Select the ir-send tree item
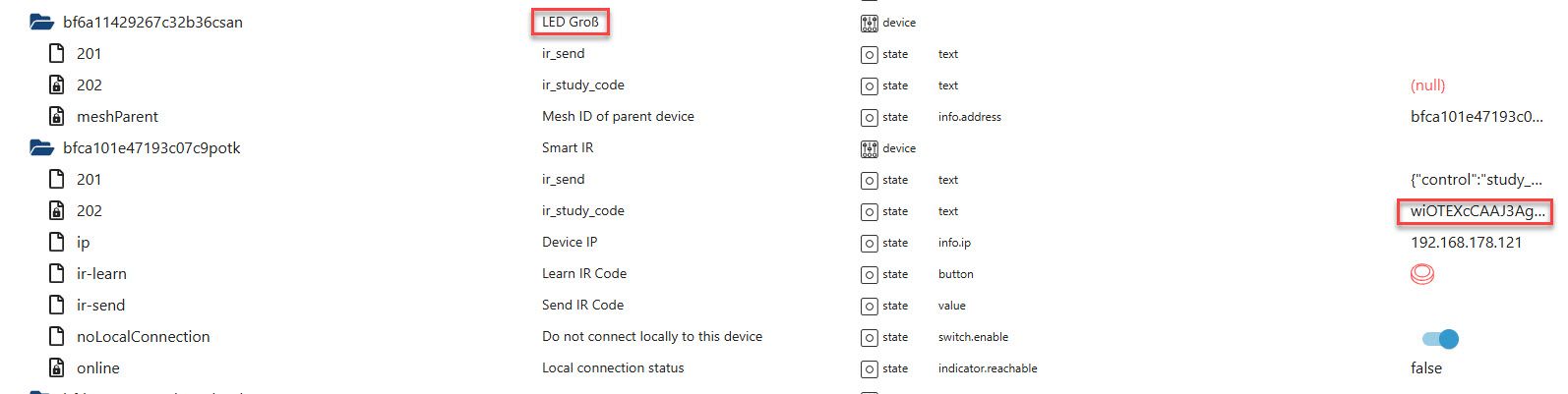The height and width of the screenshot is (394, 1568). [x=100, y=306]
